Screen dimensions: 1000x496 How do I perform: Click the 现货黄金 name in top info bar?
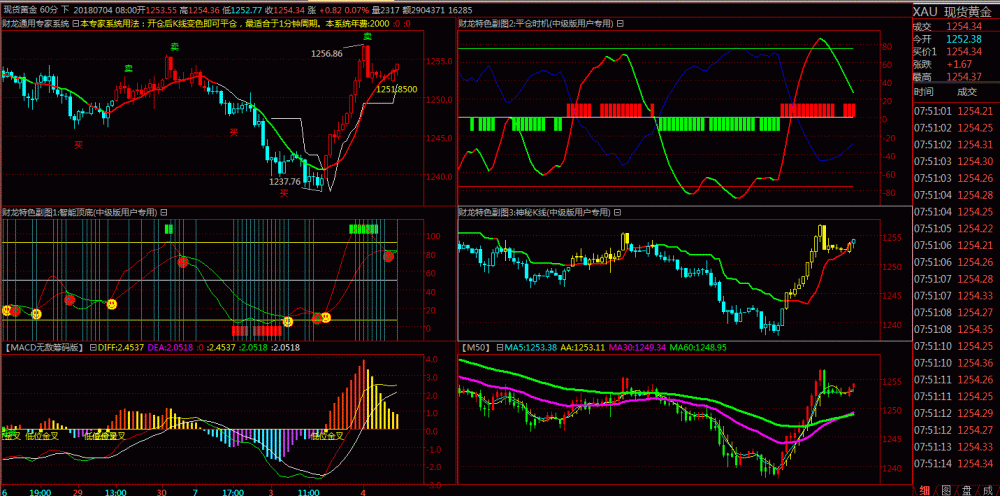(20, 10)
